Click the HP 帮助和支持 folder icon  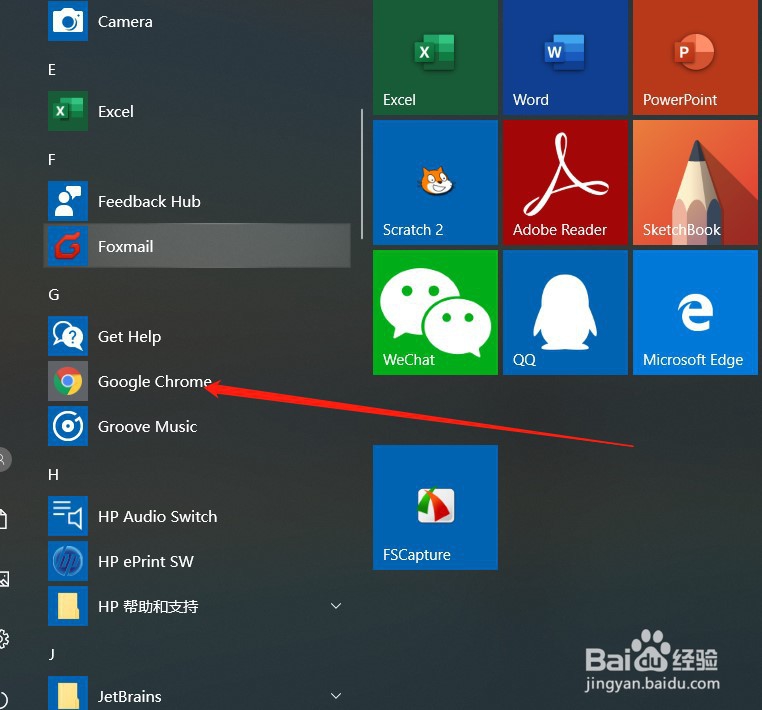click(68, 606)
